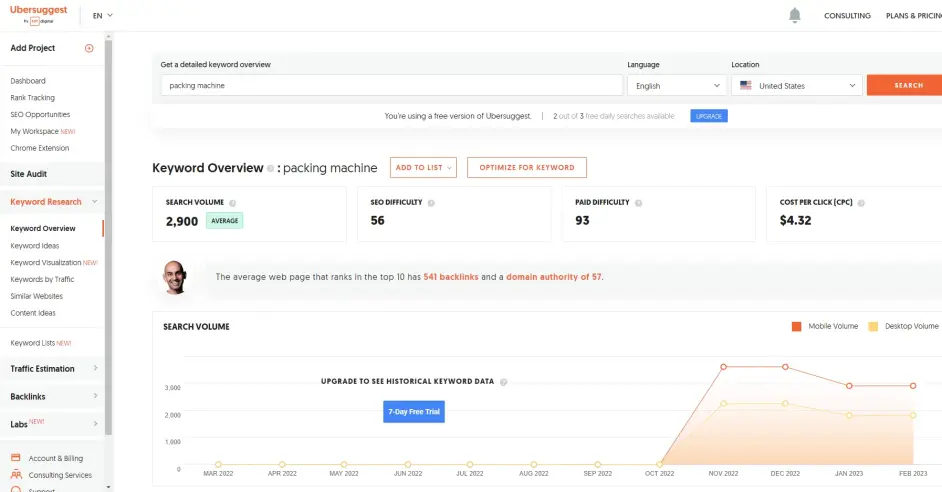Toggle Mobile Volume legend swatch
Screen dimensions: 942x492
click(x=796, y=326)
